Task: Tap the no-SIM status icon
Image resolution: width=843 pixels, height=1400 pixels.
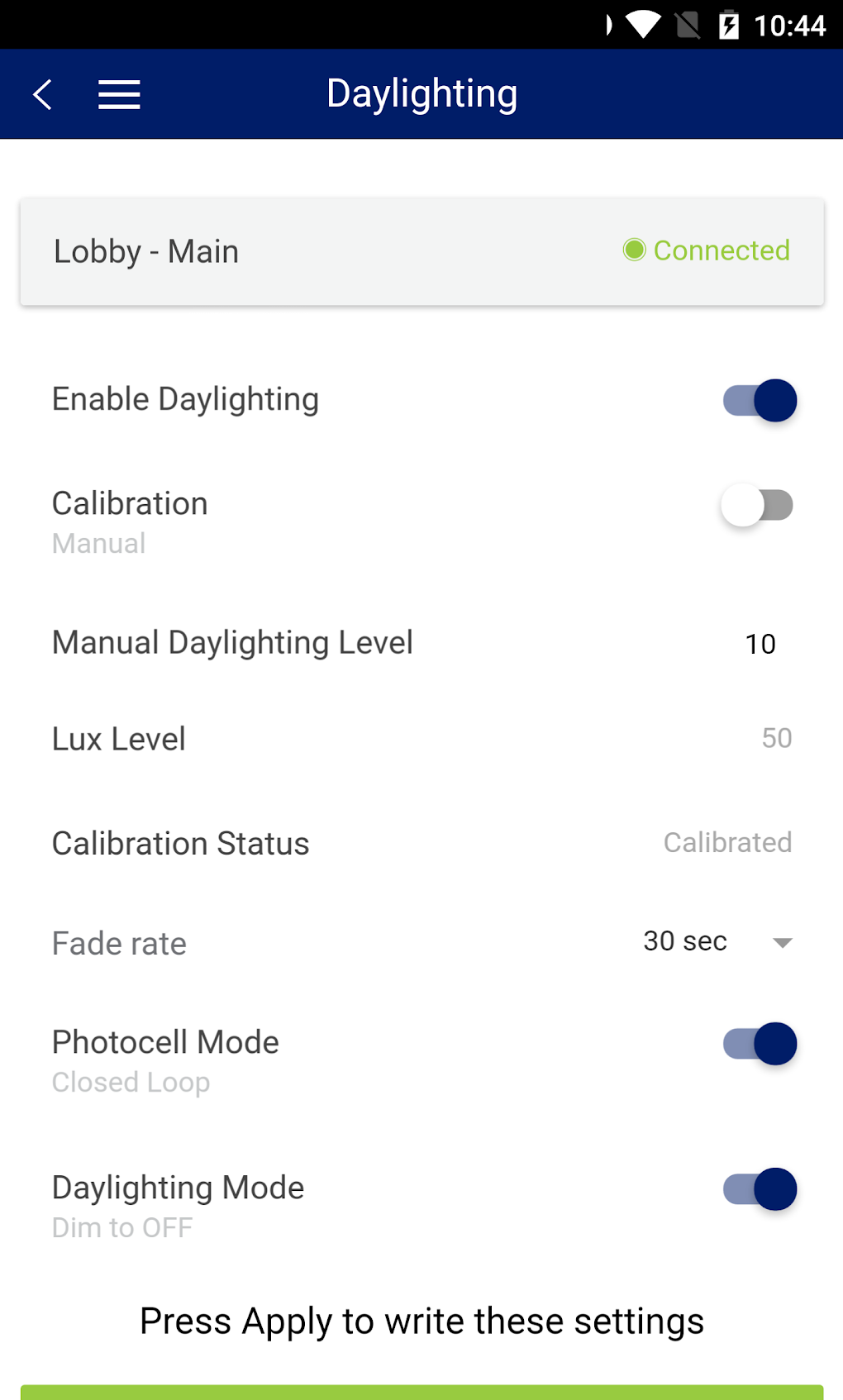Action: [687, 25]
